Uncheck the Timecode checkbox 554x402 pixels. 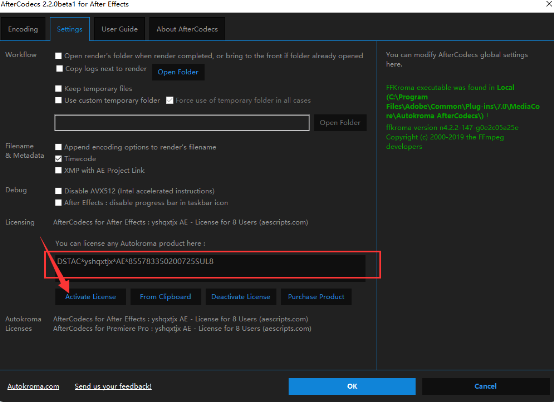point(58,159)
